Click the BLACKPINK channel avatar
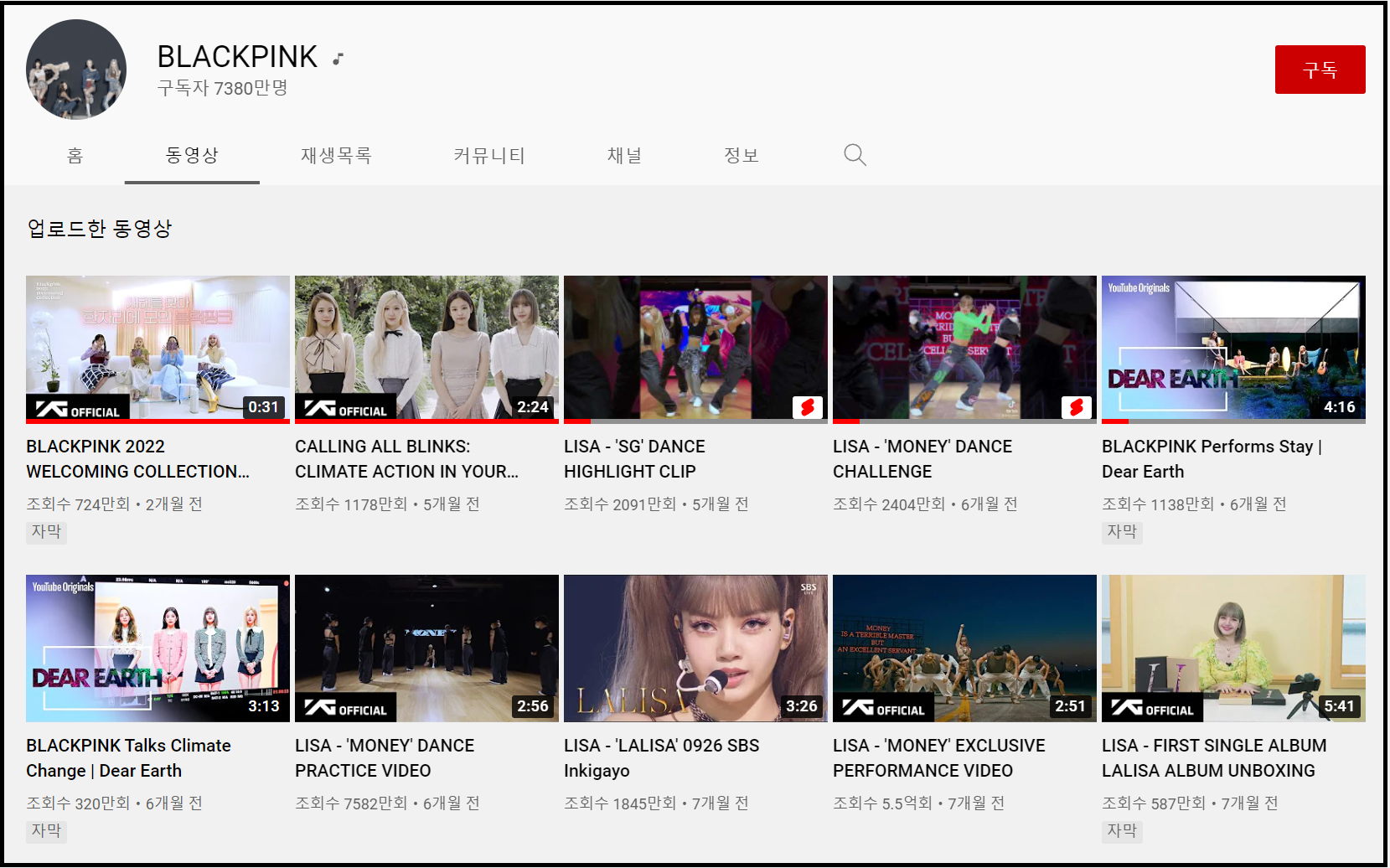This screenshot has width=1390, height=868. tap(76, 70)
